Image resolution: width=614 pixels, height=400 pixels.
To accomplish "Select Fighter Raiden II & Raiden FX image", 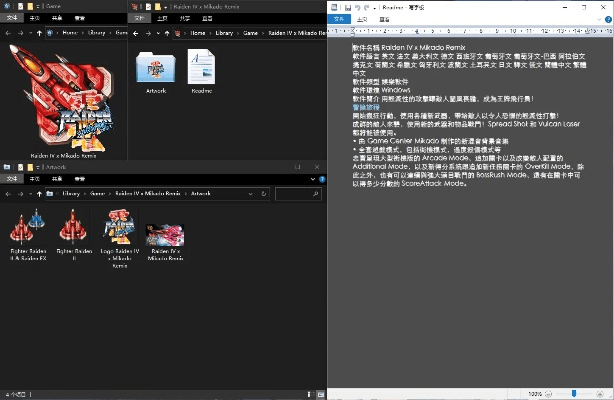I will 28,234.
